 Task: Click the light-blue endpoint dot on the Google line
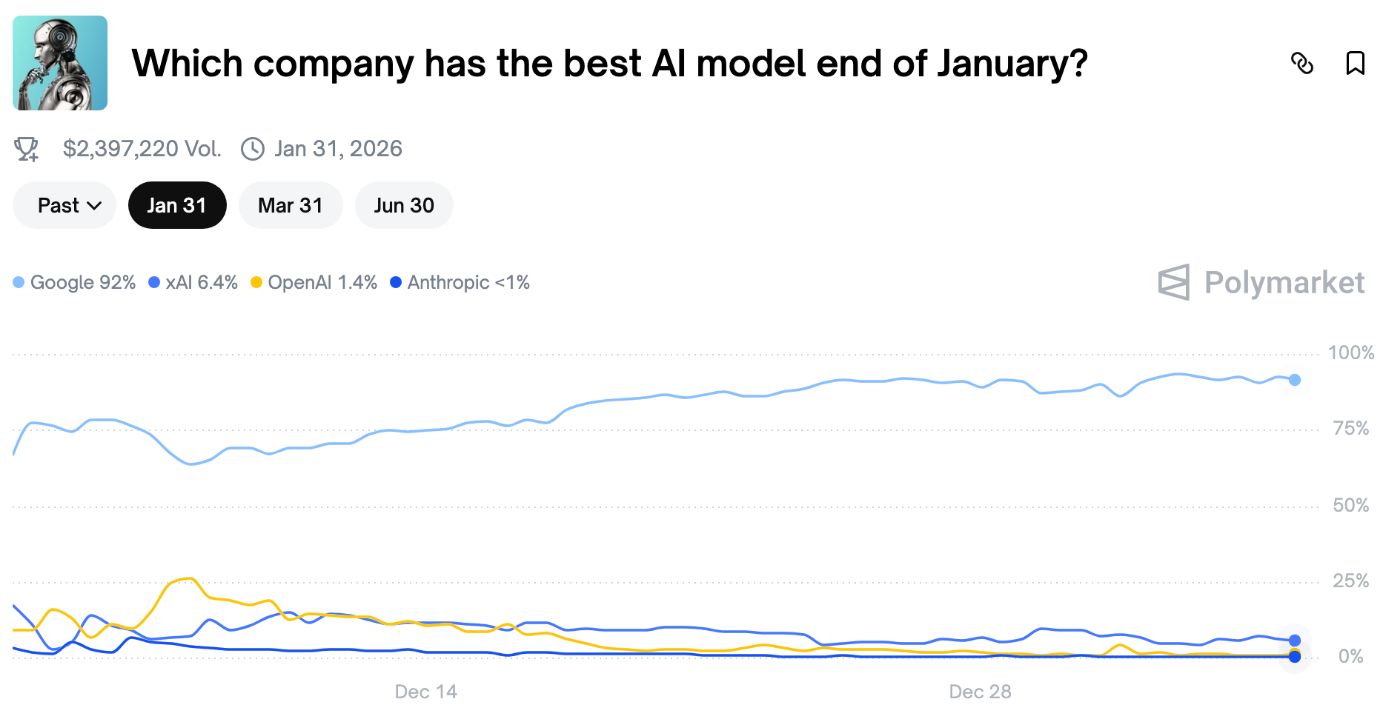point(1295,380)
